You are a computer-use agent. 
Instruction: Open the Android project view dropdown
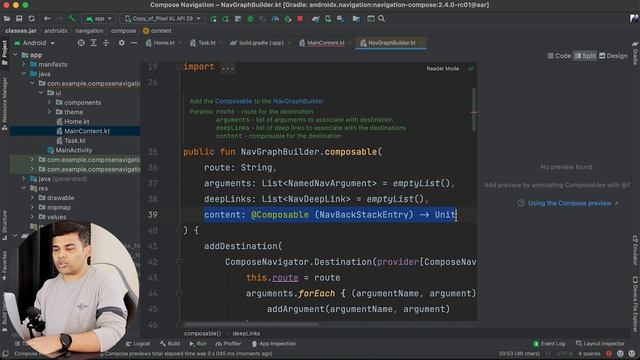(34, 43)
